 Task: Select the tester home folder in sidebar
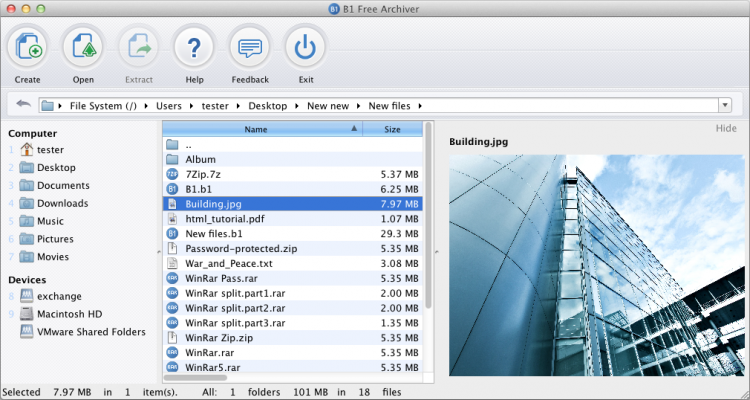[50, 150]
